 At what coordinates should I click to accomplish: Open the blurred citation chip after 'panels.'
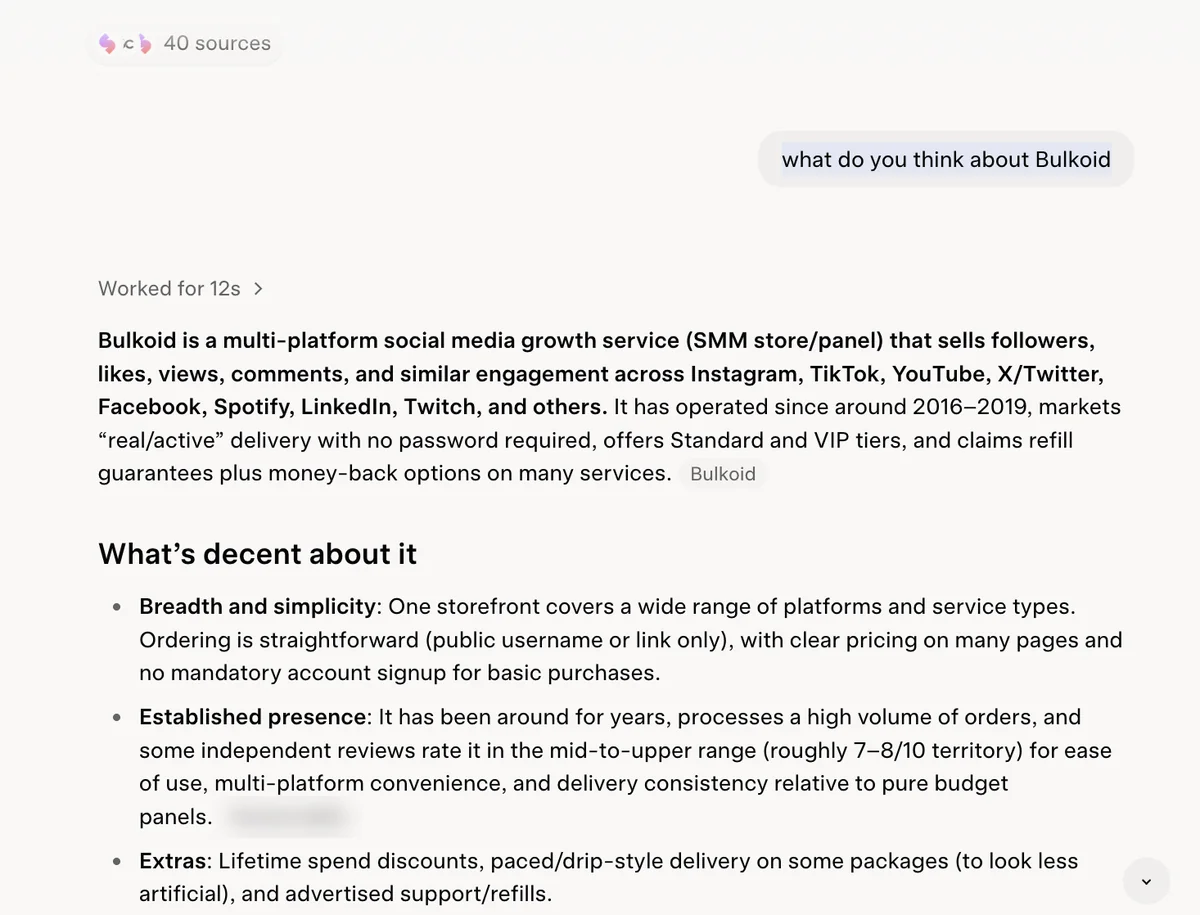(x=288, y=817)
